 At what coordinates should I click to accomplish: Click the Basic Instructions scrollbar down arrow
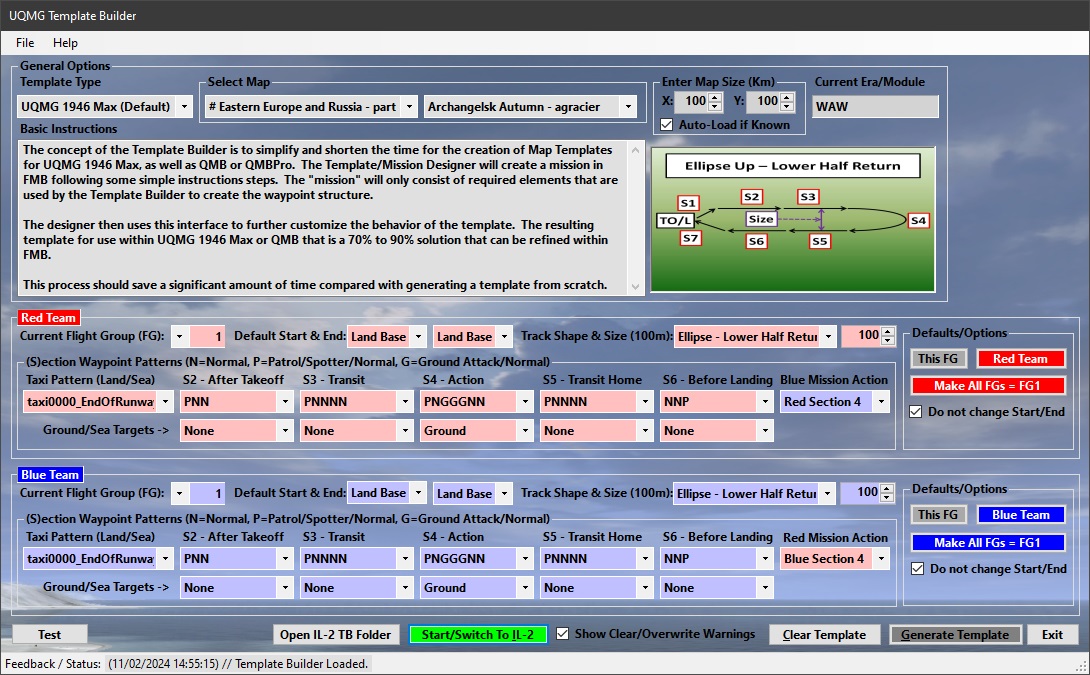coord(635,286)
